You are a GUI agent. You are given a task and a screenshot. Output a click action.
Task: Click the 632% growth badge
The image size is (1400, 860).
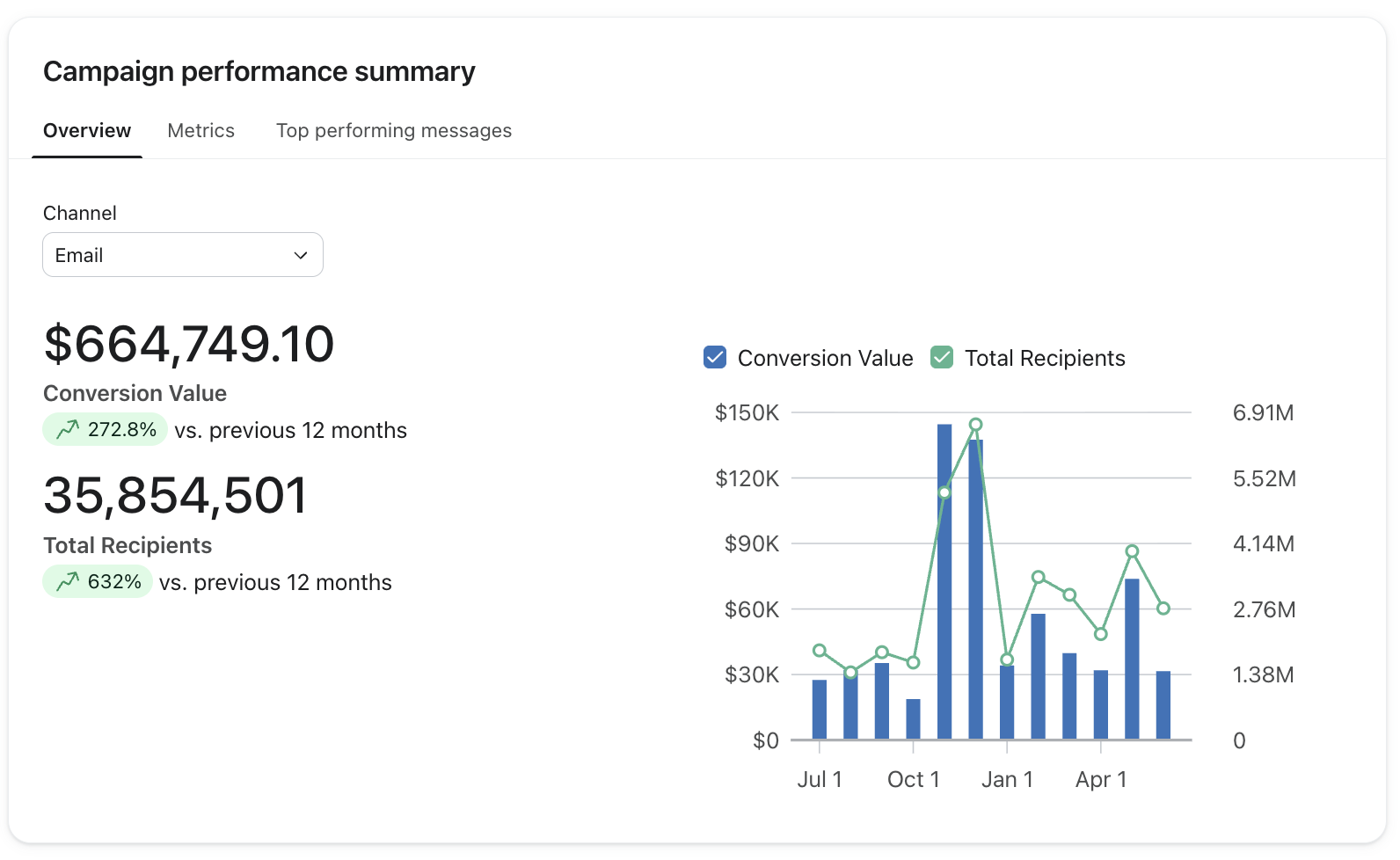click(x=98, y=582)
